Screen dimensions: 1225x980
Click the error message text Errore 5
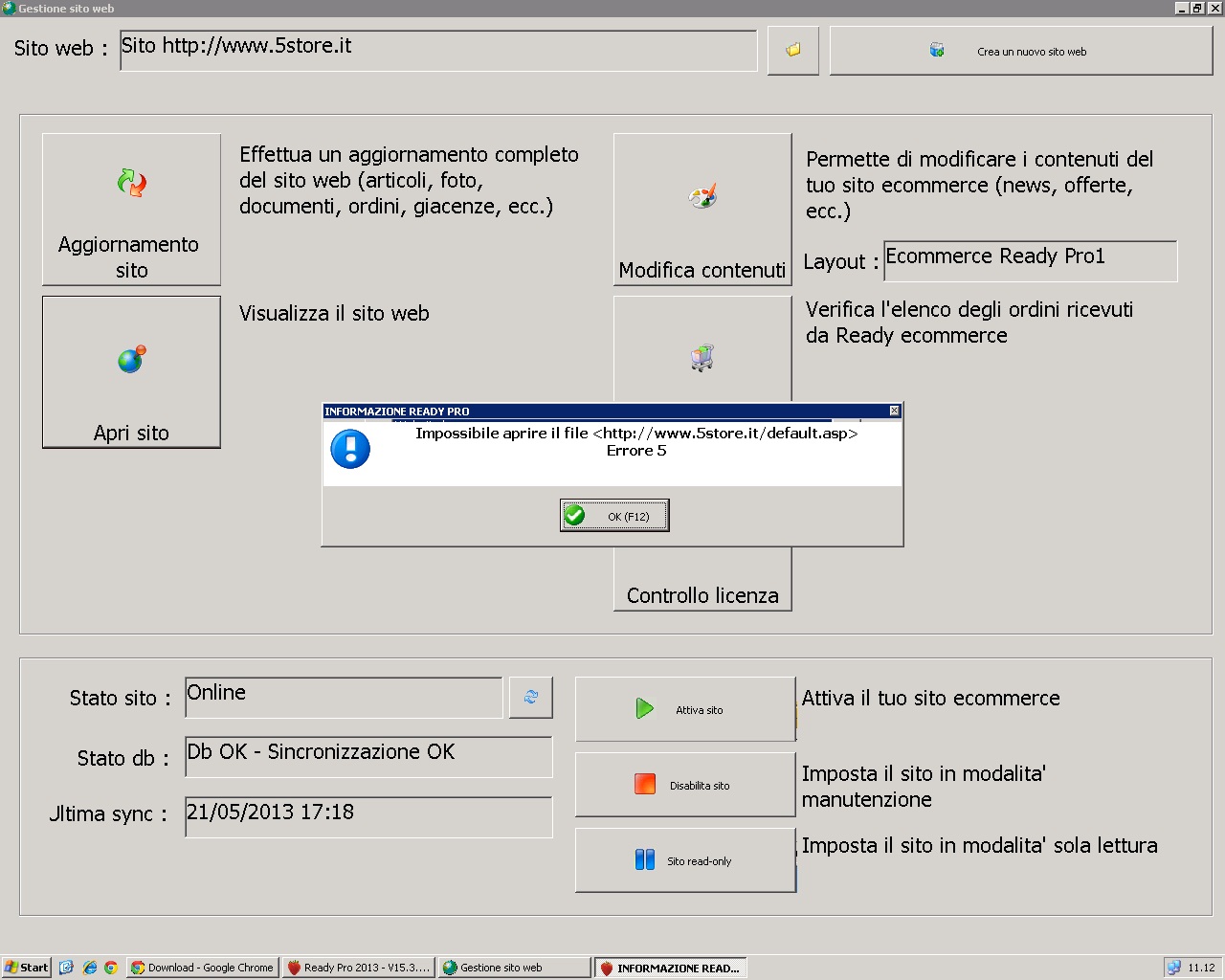tap(636, 451)
